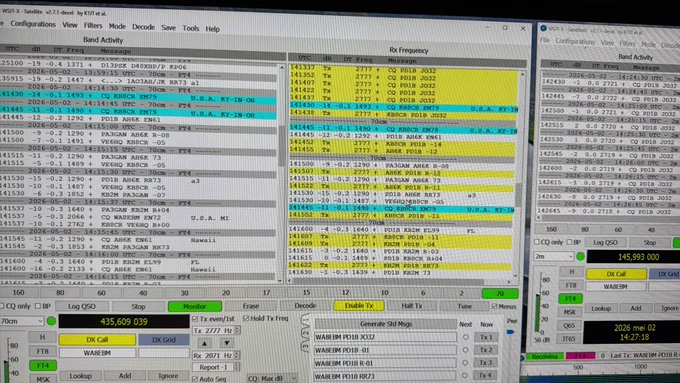680x383 pixels.
Task: Click the Erase button
Action: (x=251, y=306)
